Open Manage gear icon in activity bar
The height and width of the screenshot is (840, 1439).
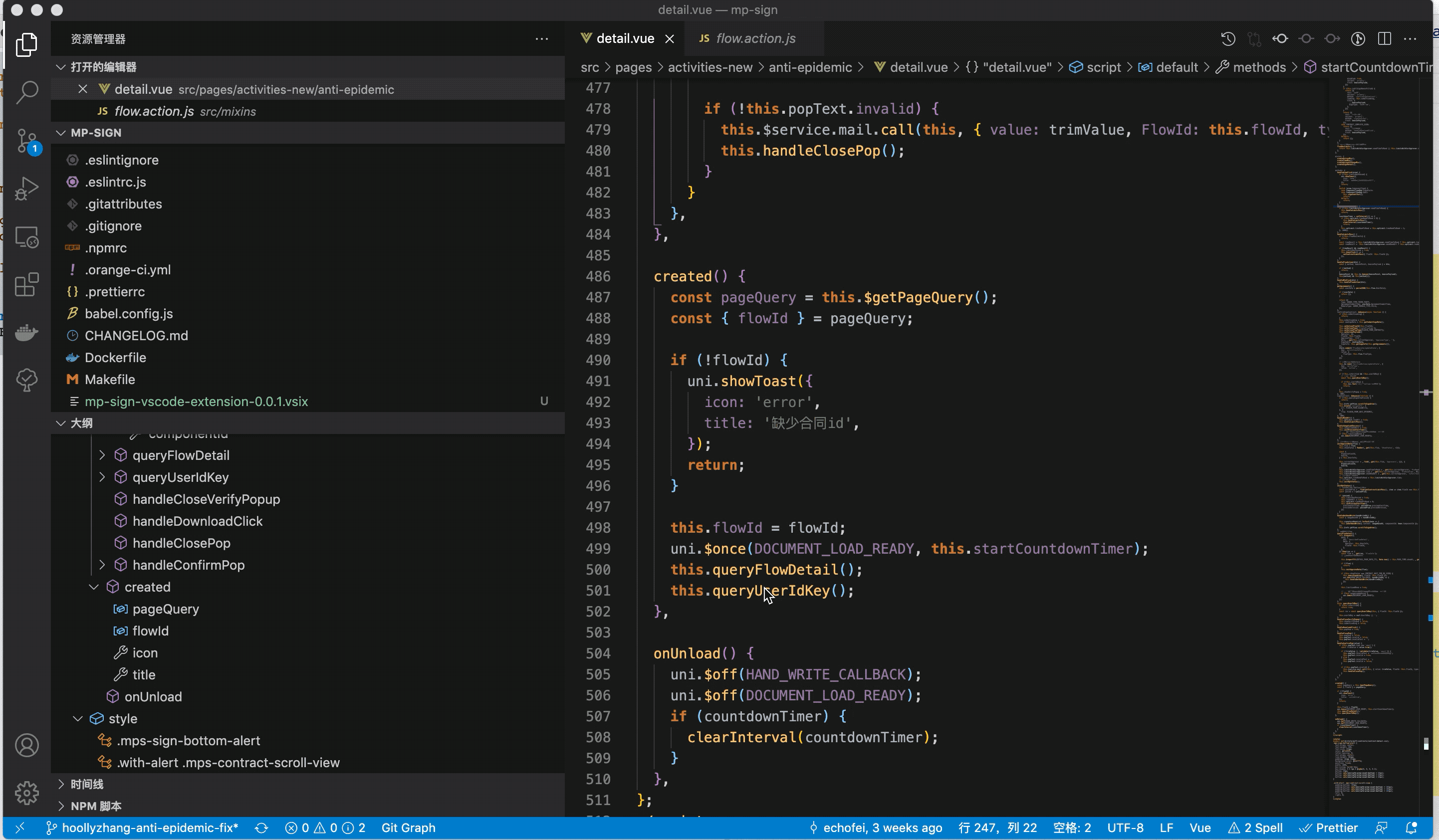[x=27, y=793]
